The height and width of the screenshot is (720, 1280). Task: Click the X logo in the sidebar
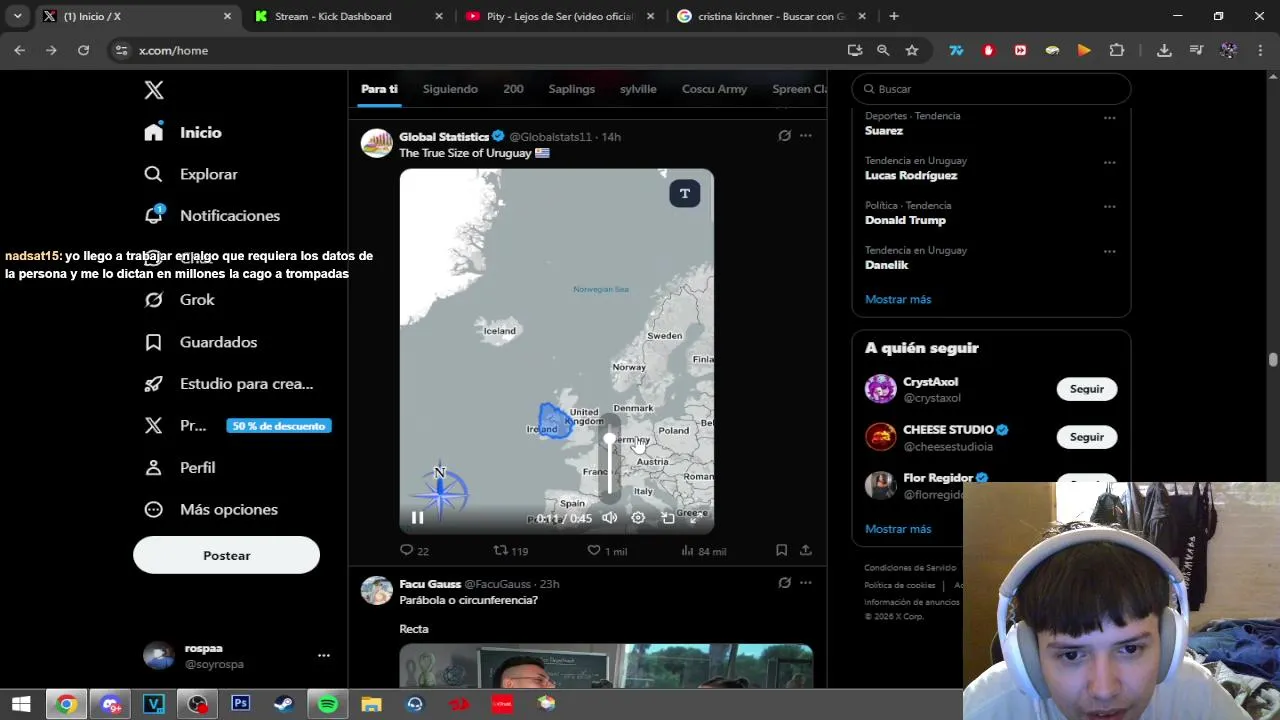coord(153,90)
